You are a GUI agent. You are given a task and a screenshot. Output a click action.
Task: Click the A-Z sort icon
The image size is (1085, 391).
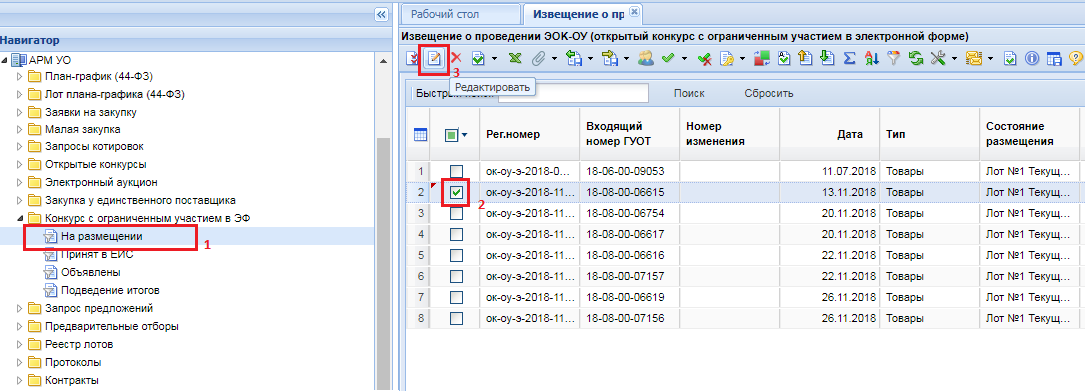click(x=871, y=59)
